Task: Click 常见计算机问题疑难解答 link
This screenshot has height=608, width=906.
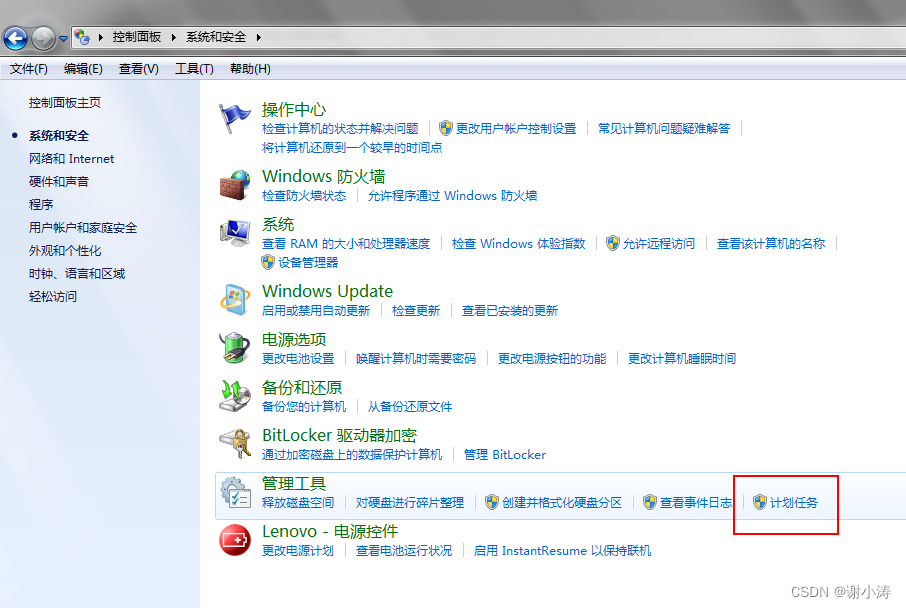Action: tap(664, 128)
